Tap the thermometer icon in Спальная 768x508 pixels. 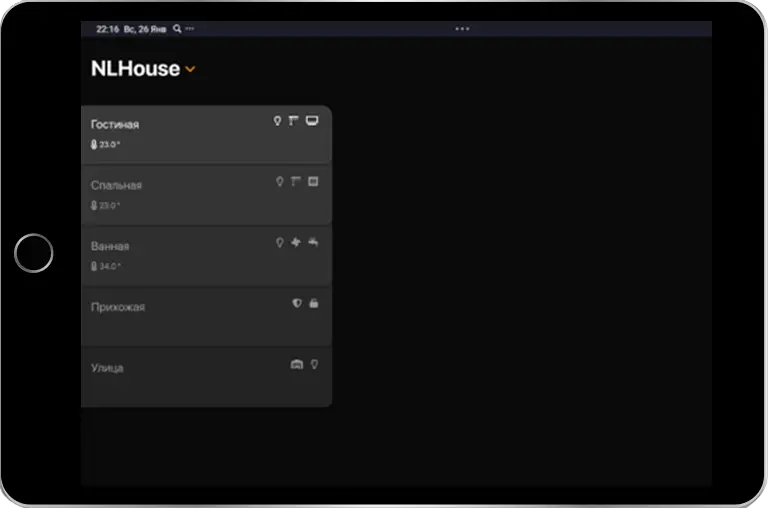[x=94, y=205]
